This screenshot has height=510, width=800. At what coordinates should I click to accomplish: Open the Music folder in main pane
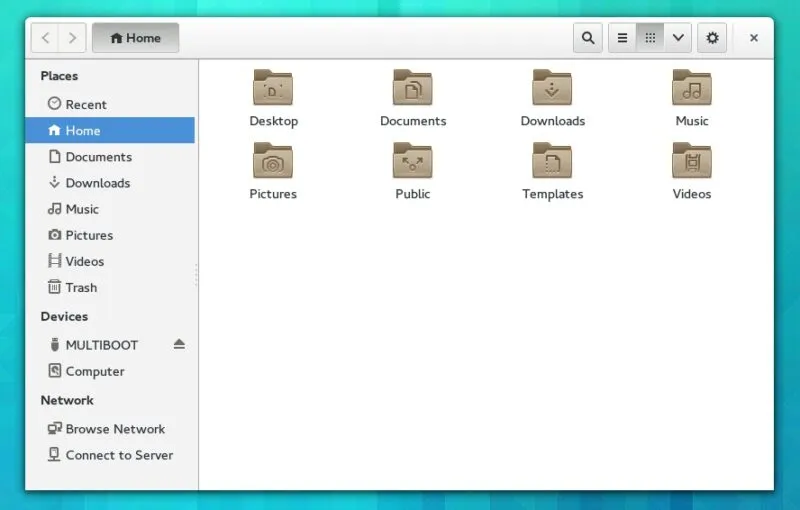[692, 87]
